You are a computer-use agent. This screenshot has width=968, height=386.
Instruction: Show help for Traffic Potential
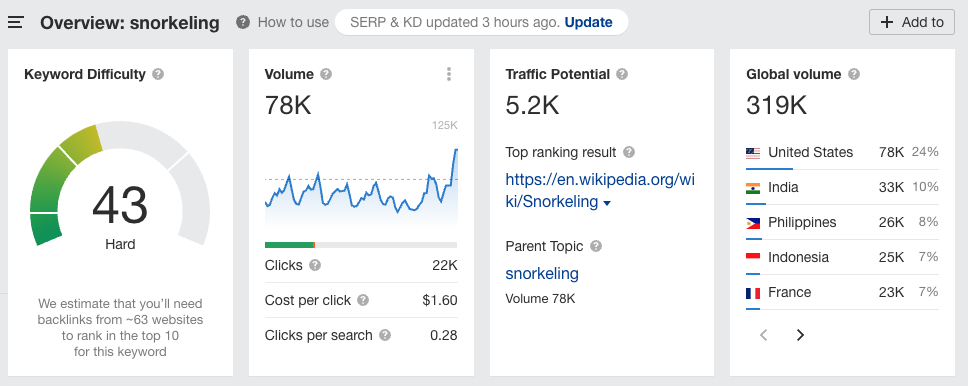tap(622, 74)
